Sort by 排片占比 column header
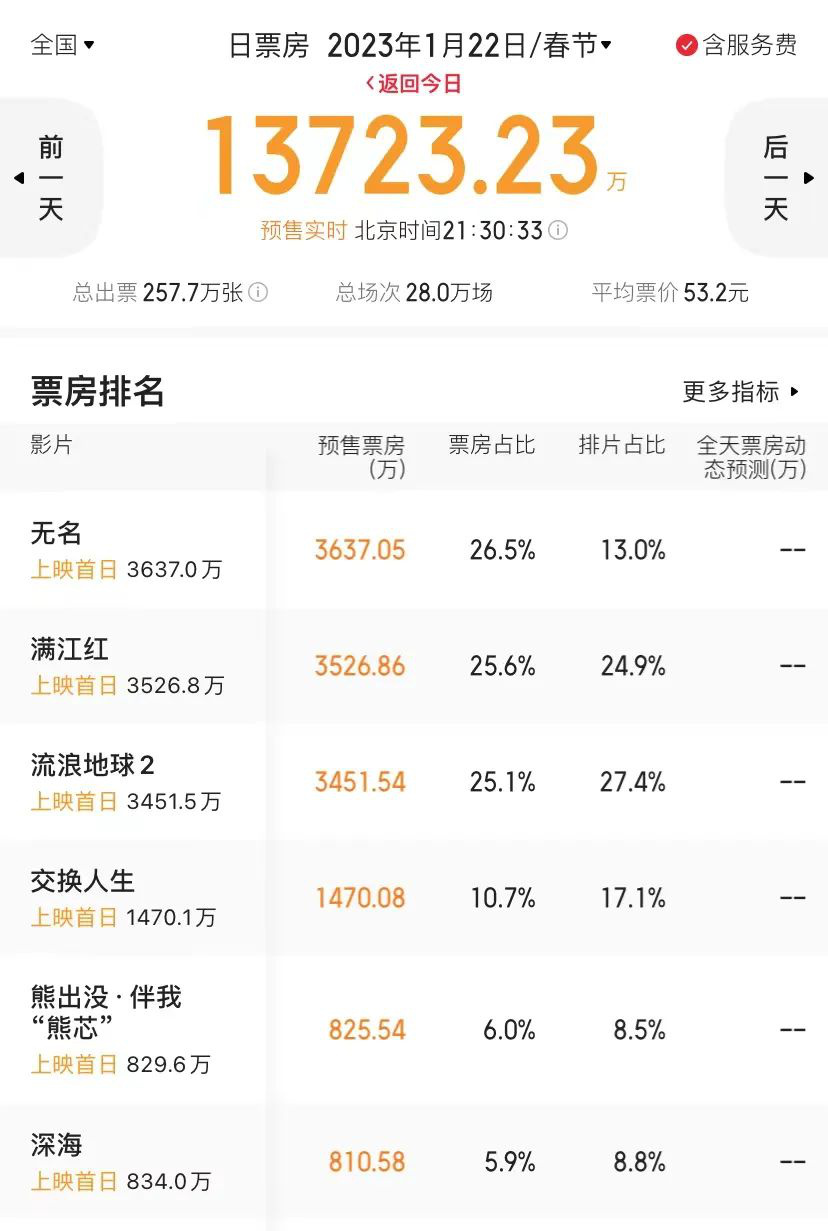Screen dimensions: 828x1231 (x=622, y=445)
